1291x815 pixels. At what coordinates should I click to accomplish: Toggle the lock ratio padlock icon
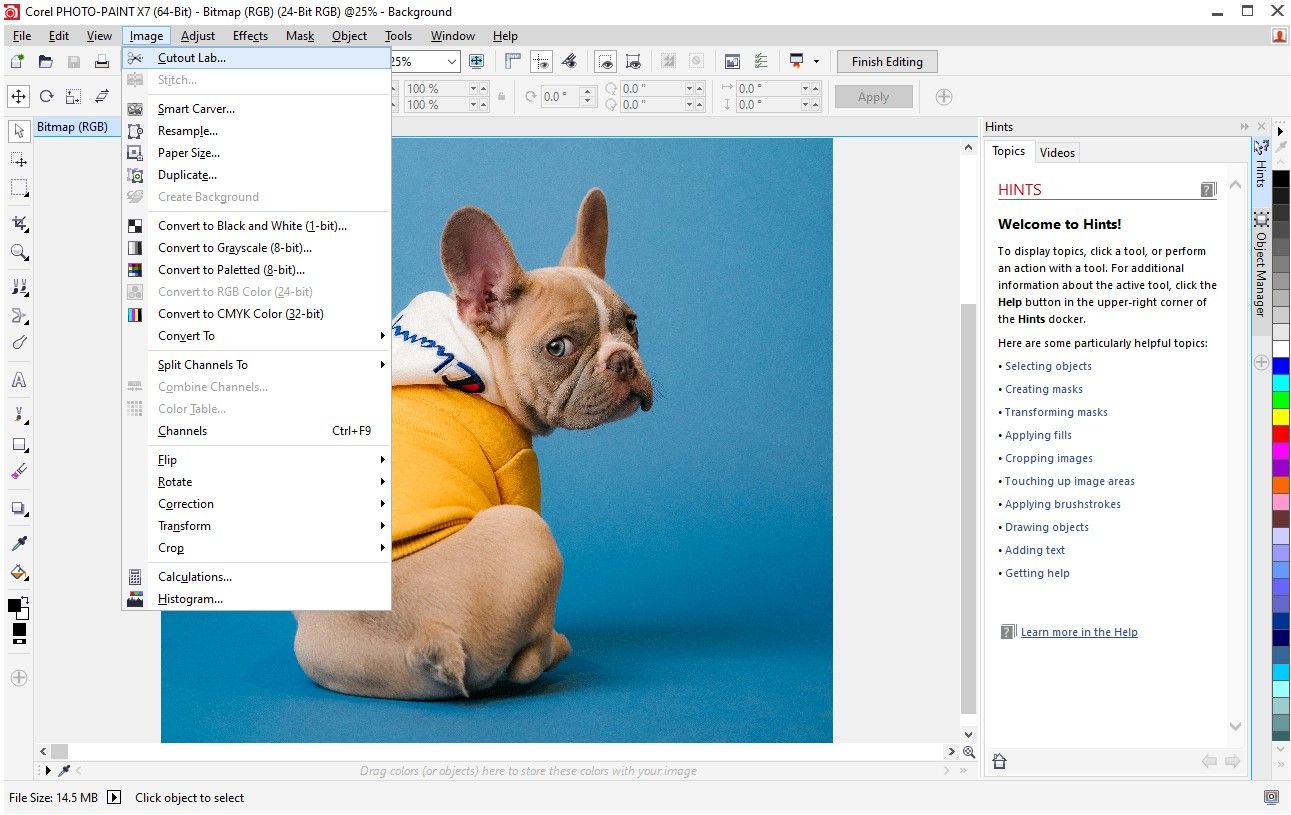500,97
